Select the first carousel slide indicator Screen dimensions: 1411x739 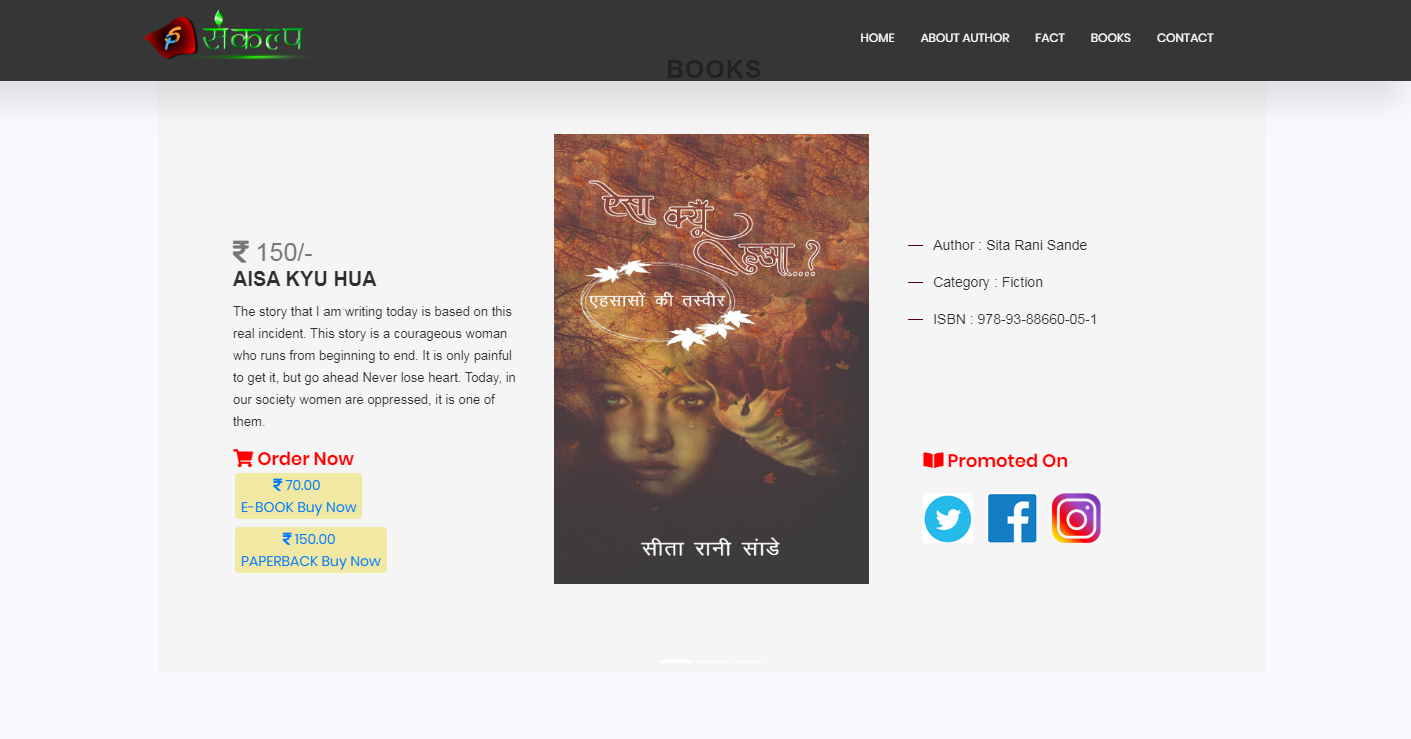coord(676,661)
